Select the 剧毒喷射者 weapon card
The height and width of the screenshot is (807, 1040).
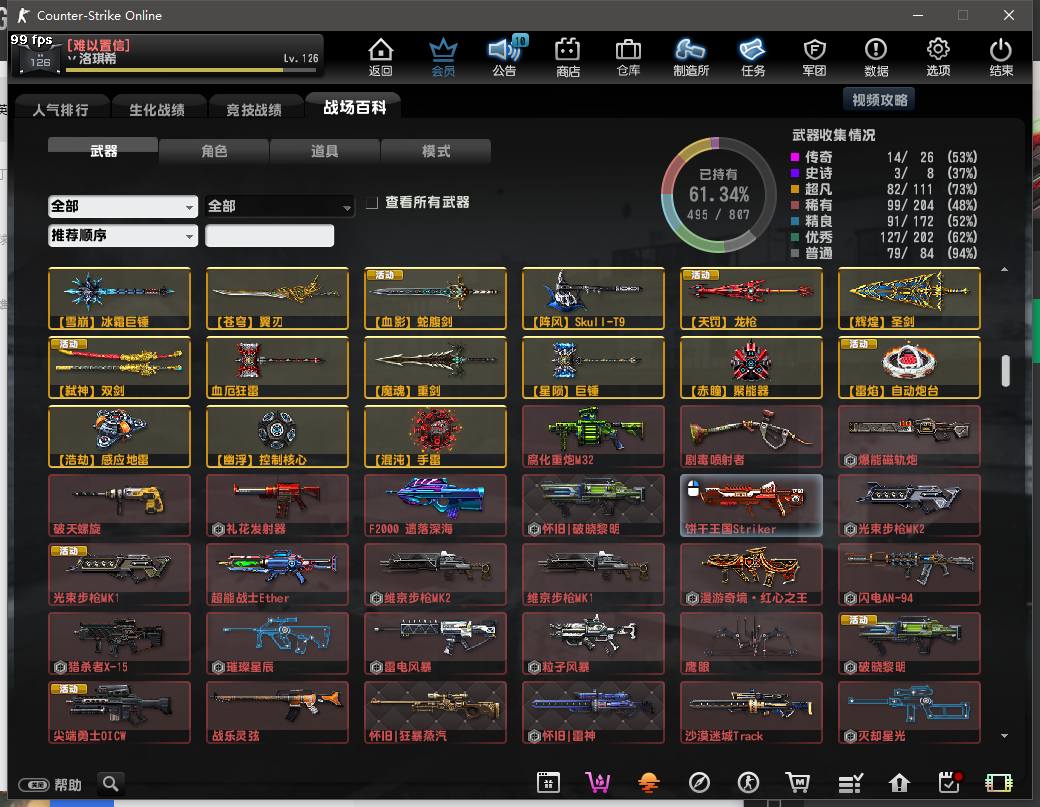[751, 436]
